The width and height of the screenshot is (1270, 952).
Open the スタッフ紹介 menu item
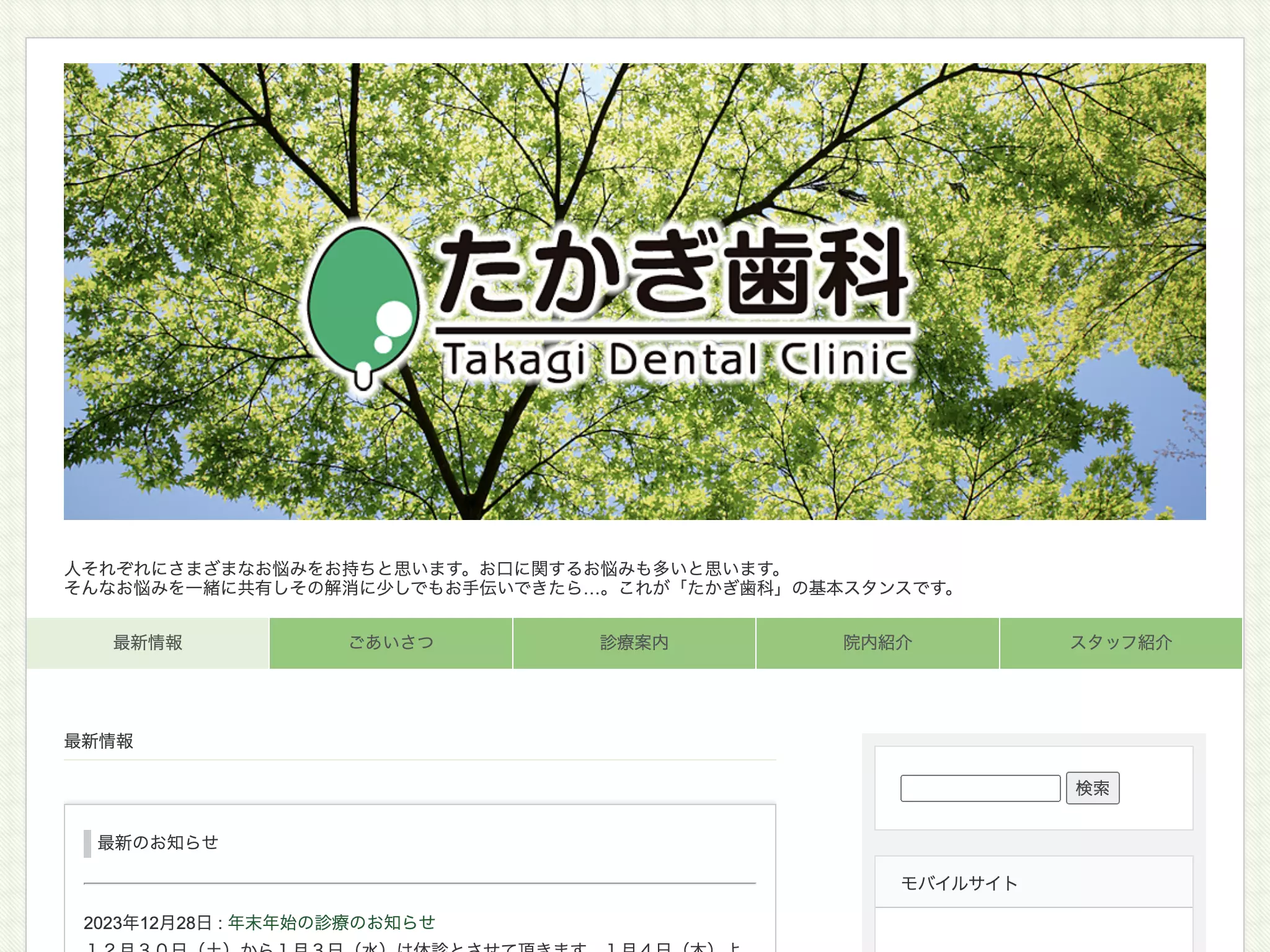coord(1121,643)
